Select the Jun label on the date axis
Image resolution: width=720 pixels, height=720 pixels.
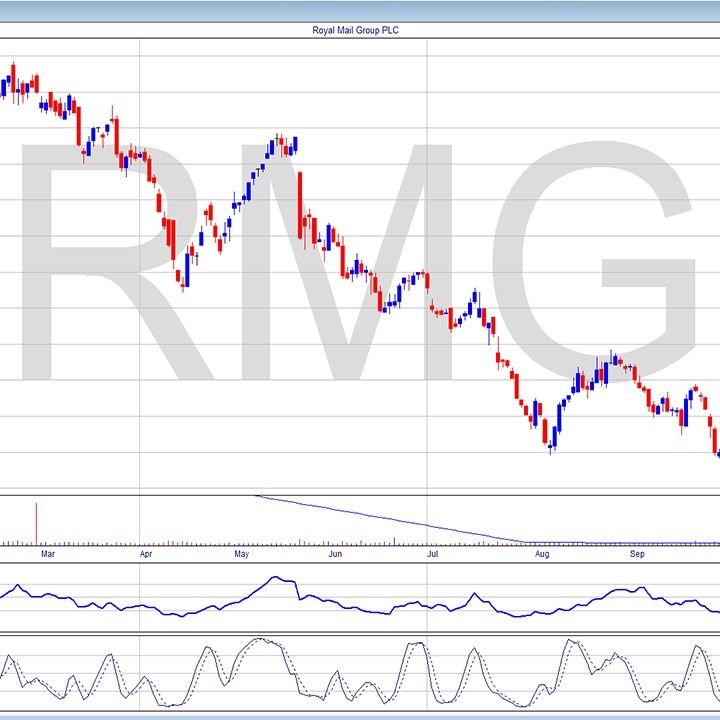[x=335, y=552]
